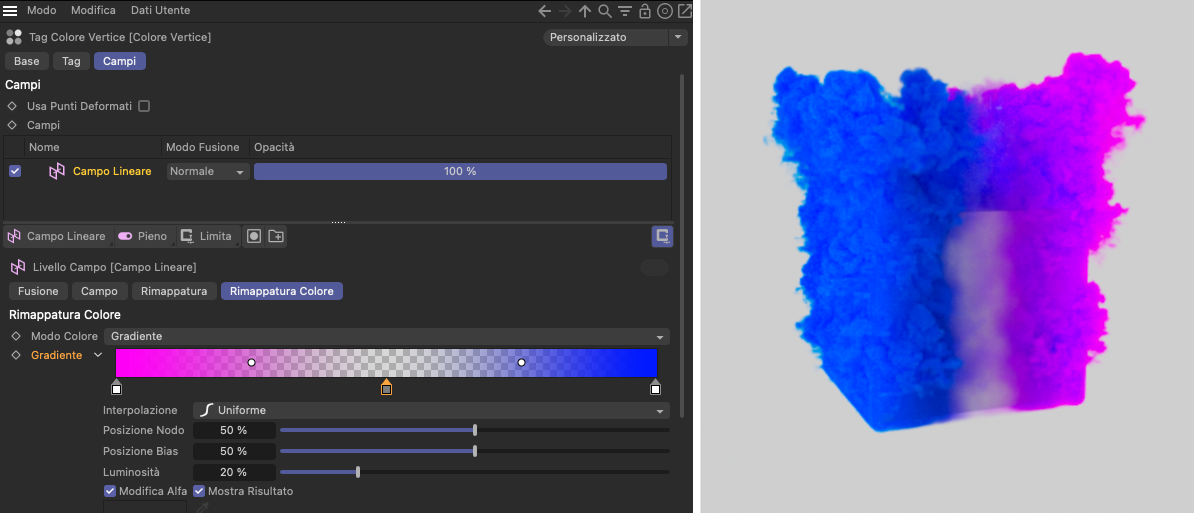Click the Colore Vertice tag icon
The image size is (1194, 513).
click(13, 37)
